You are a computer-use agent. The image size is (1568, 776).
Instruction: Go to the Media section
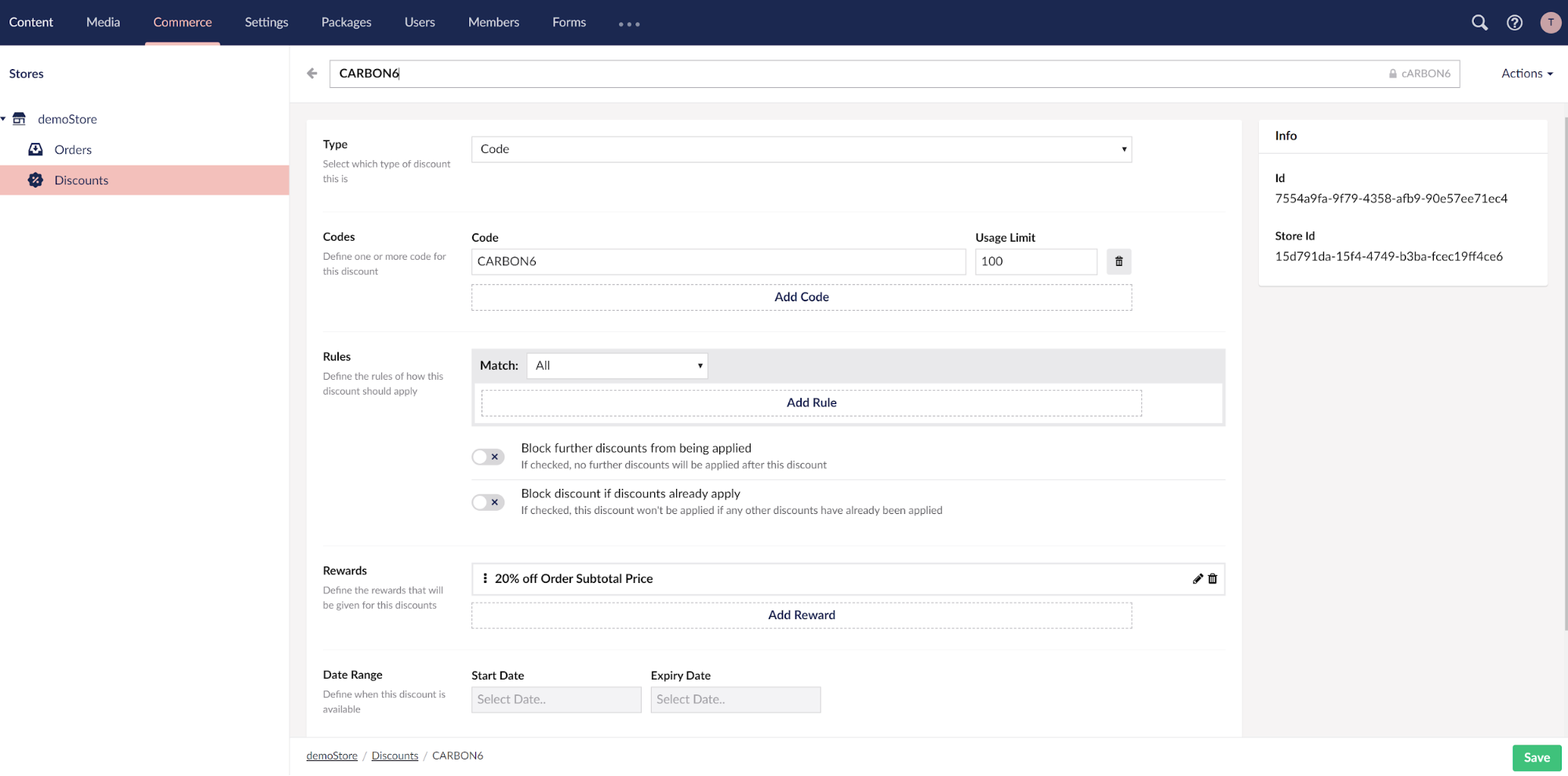pos(103,22)
